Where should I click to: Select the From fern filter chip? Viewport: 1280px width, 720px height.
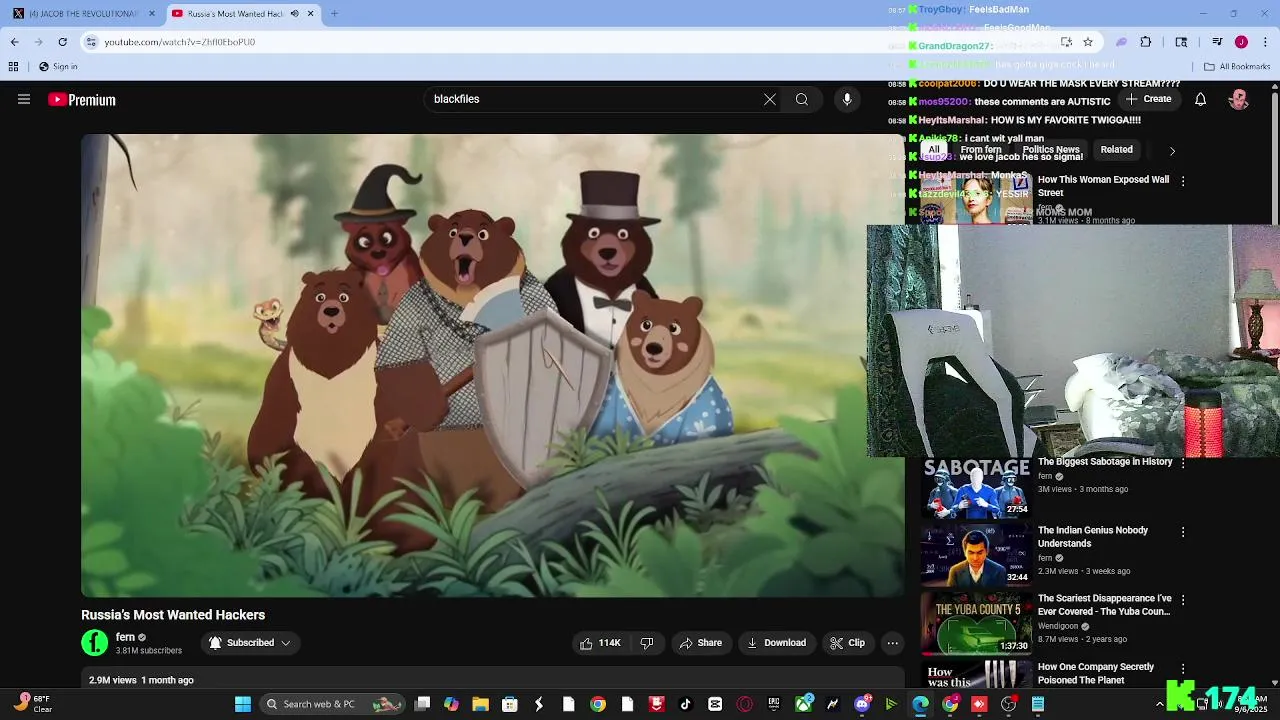click(x=981, y=150)
